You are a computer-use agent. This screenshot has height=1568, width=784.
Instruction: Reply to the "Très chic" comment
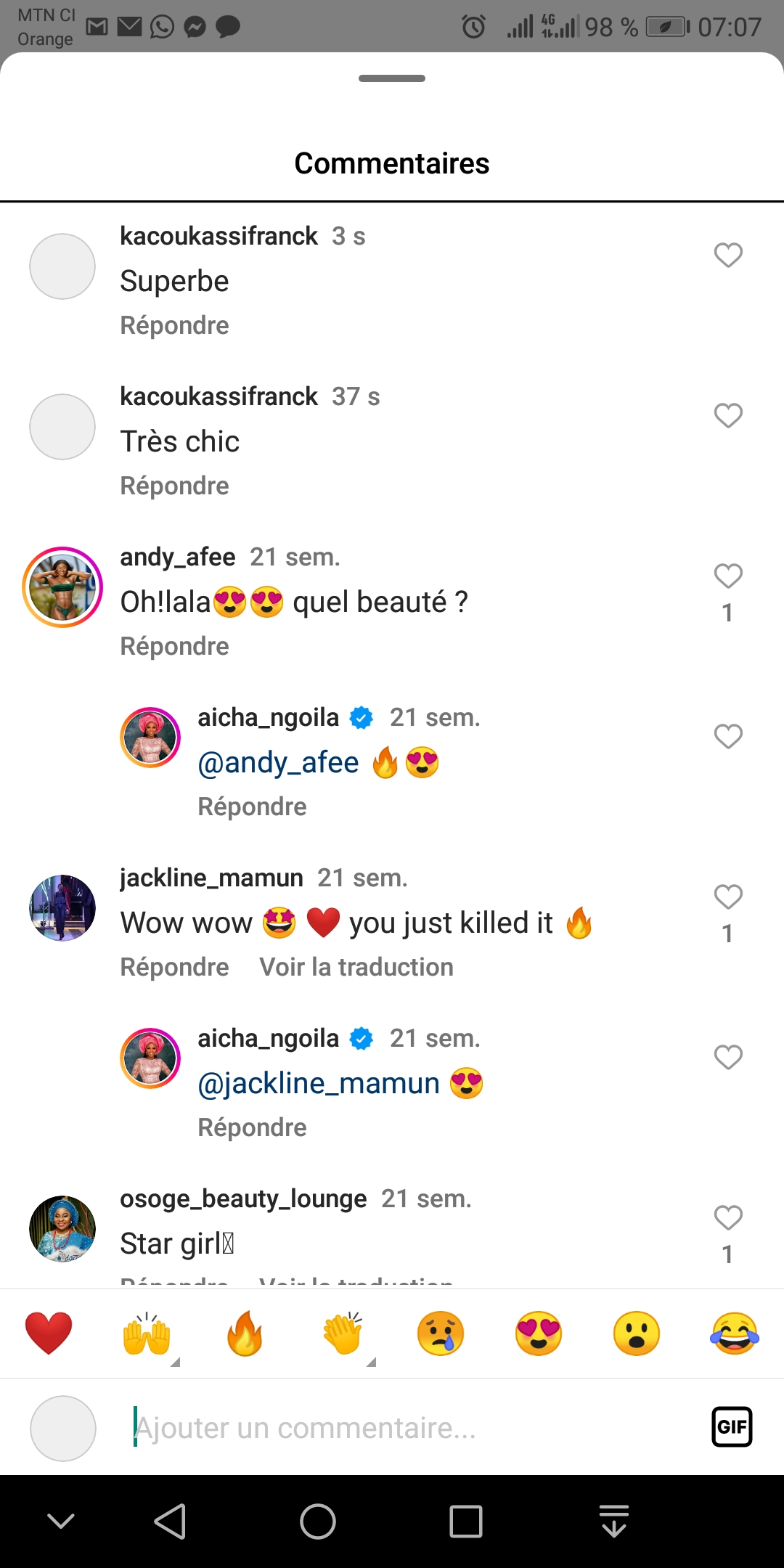click(x=174, y=486)
